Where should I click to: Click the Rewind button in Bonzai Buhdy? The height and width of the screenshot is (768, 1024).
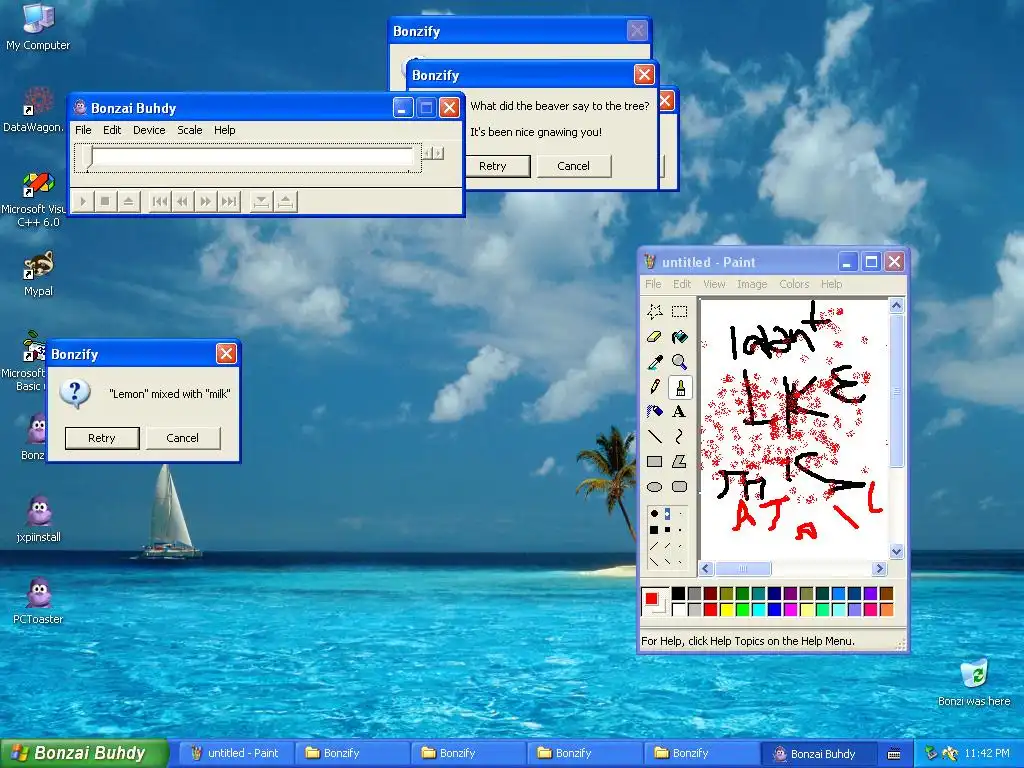pos(182,201)
